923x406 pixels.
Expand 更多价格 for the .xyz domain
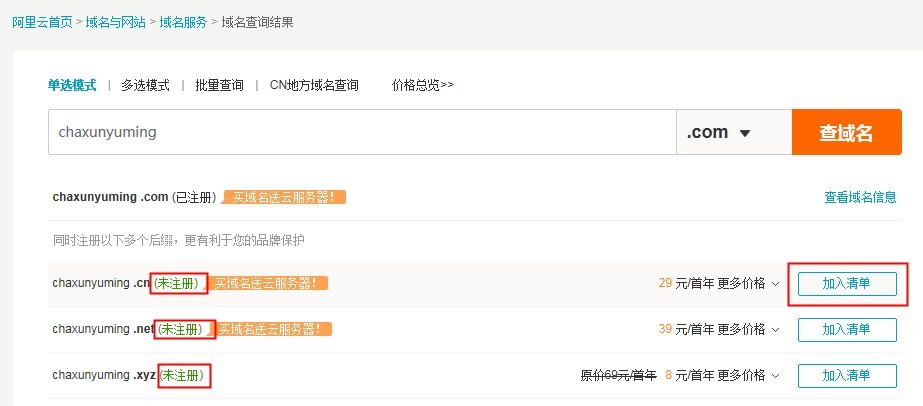(748, 375)
